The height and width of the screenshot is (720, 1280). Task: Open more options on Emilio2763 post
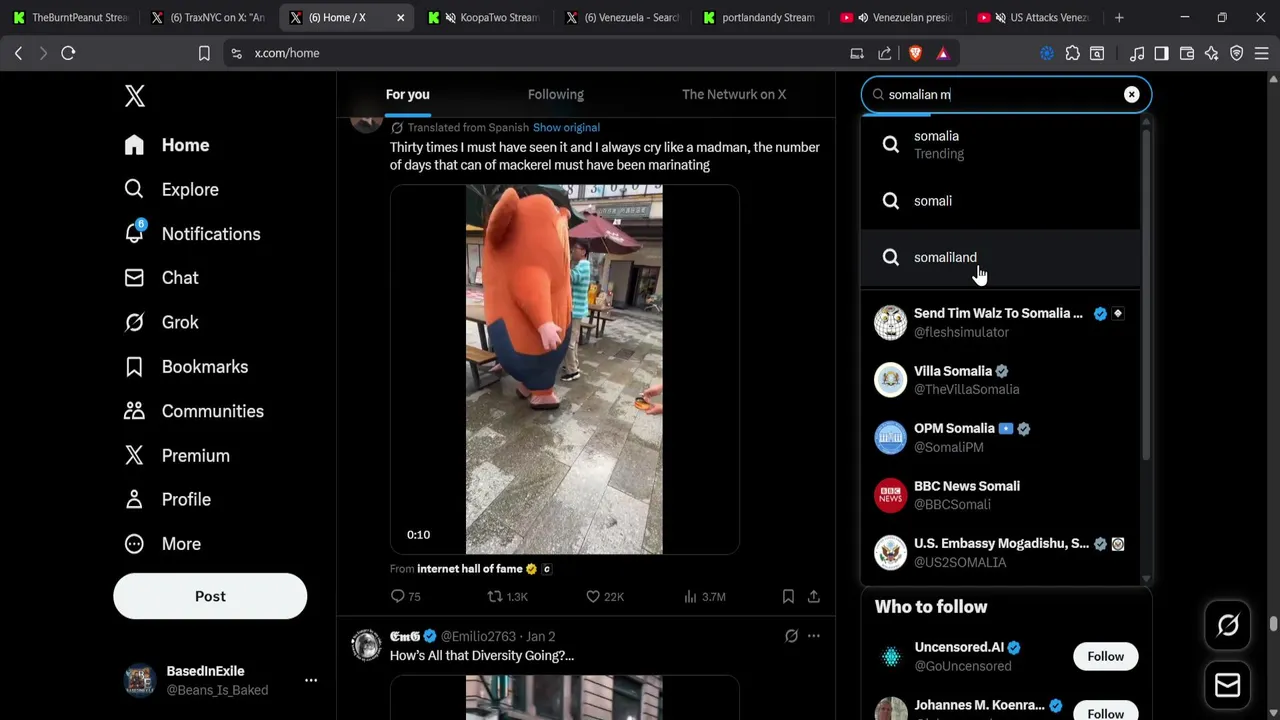pos(814,636)
